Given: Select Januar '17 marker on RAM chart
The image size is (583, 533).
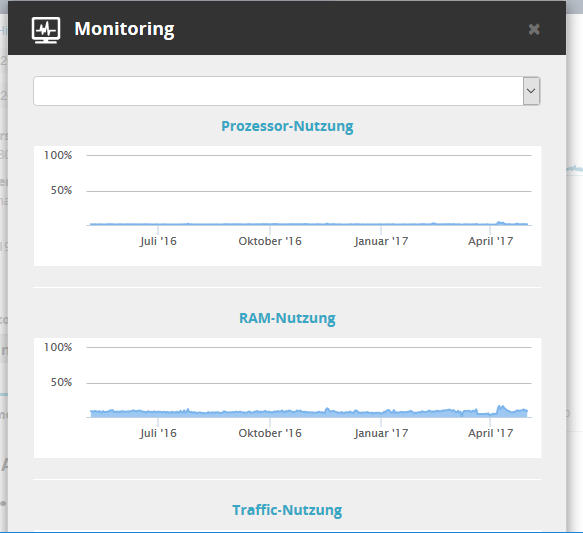Looking at the screenshot, I should [381, 433].
